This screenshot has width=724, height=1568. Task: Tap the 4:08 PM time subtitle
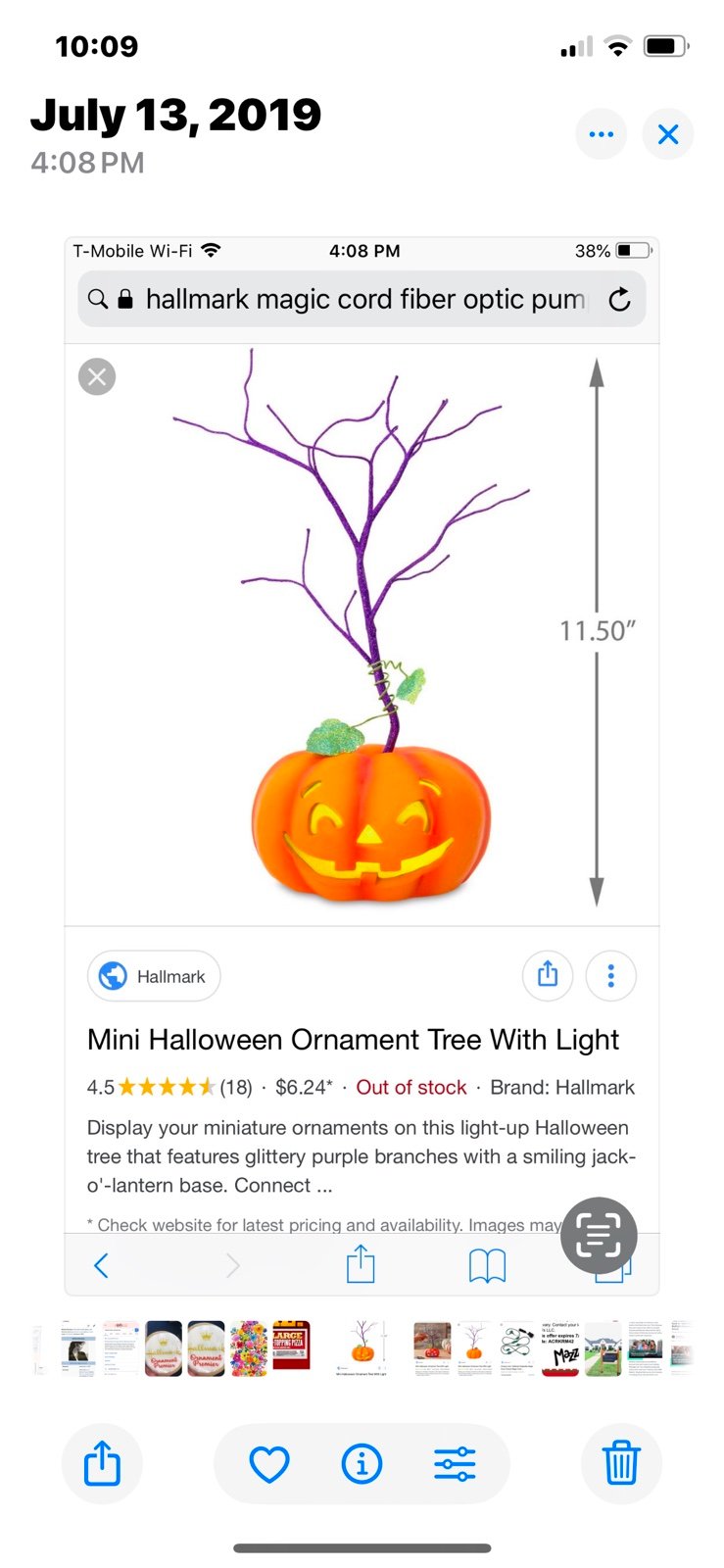[87, 163]
